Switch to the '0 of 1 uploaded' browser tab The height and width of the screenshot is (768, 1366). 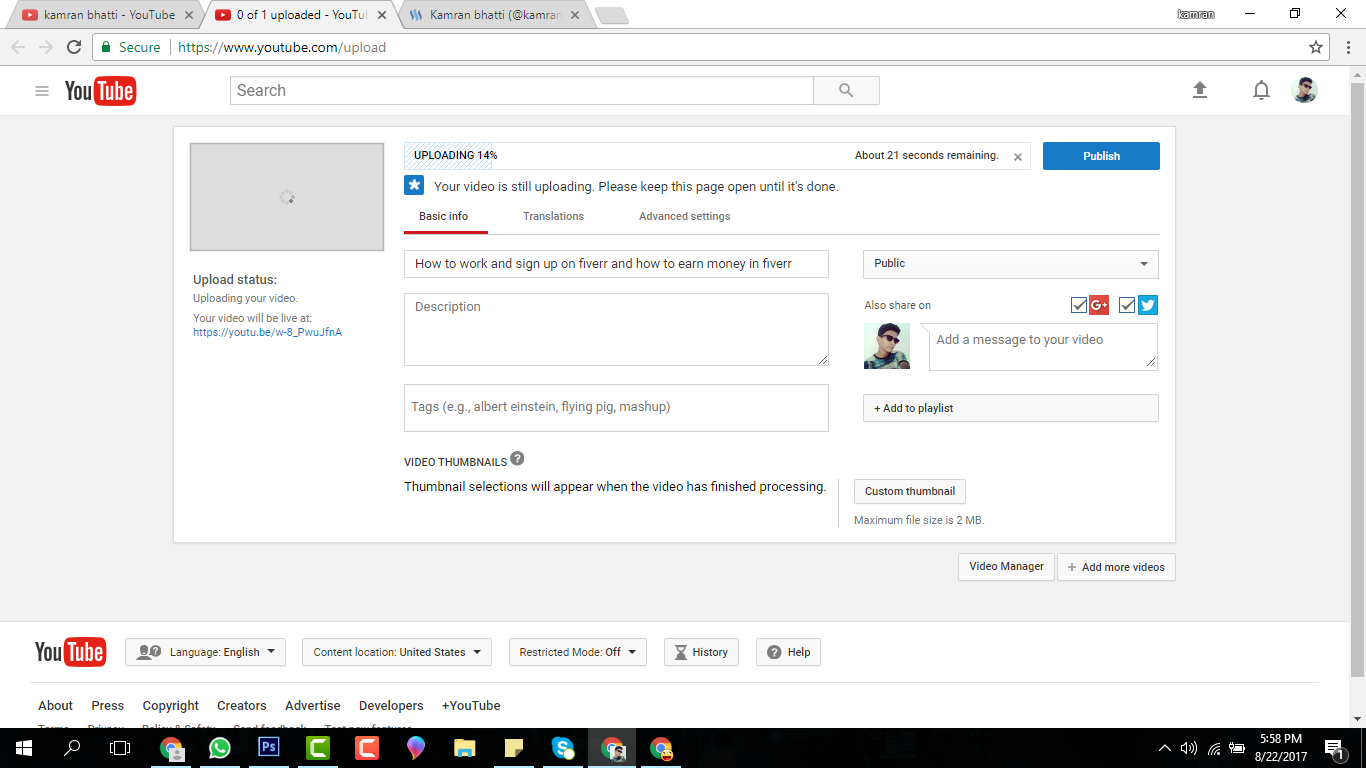[299, 15]
